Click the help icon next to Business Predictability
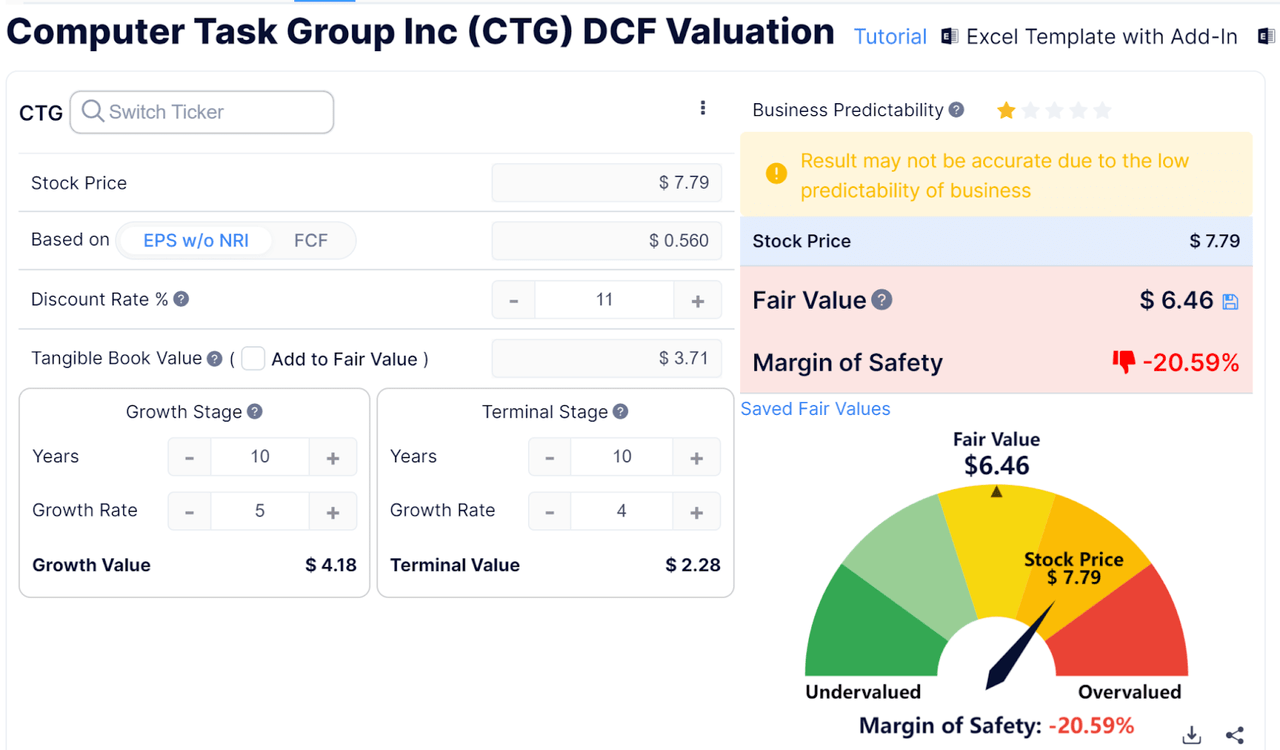This screenshot has width=1280, height=750. pyautogui.click(x=956, y=110)
